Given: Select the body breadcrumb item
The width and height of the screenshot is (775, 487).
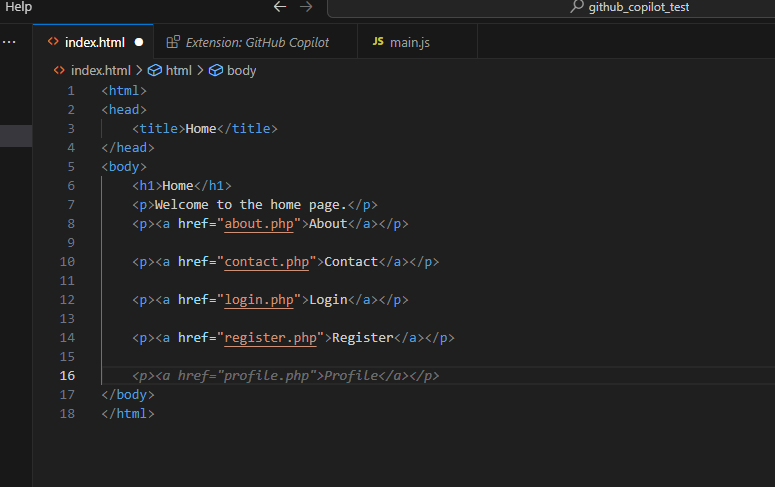Looking at the screenshot, I should point(241,71).
